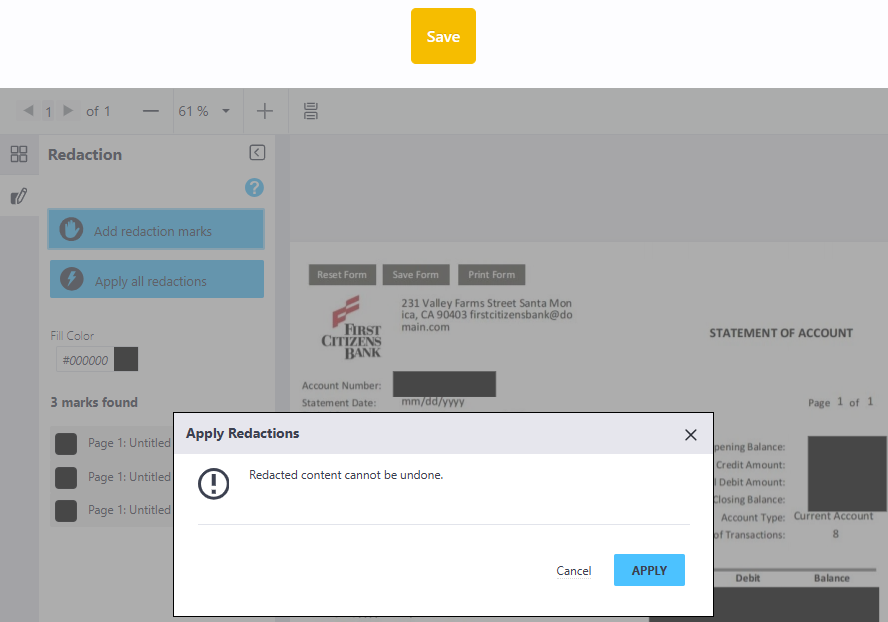Cancel the Apply Redactions dialog

tap(573, 570)
